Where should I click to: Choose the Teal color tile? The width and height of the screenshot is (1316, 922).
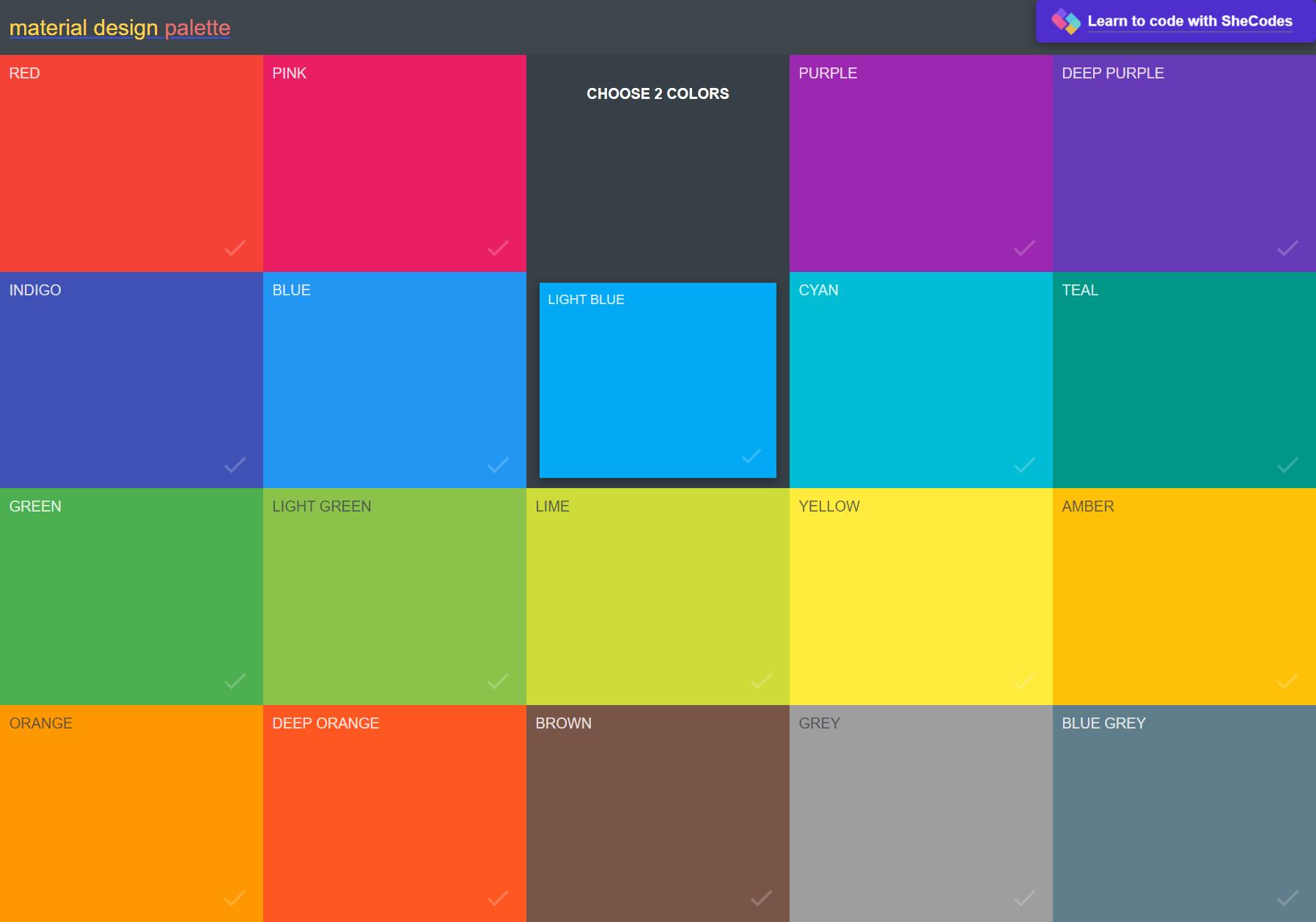click(1184, 380)
